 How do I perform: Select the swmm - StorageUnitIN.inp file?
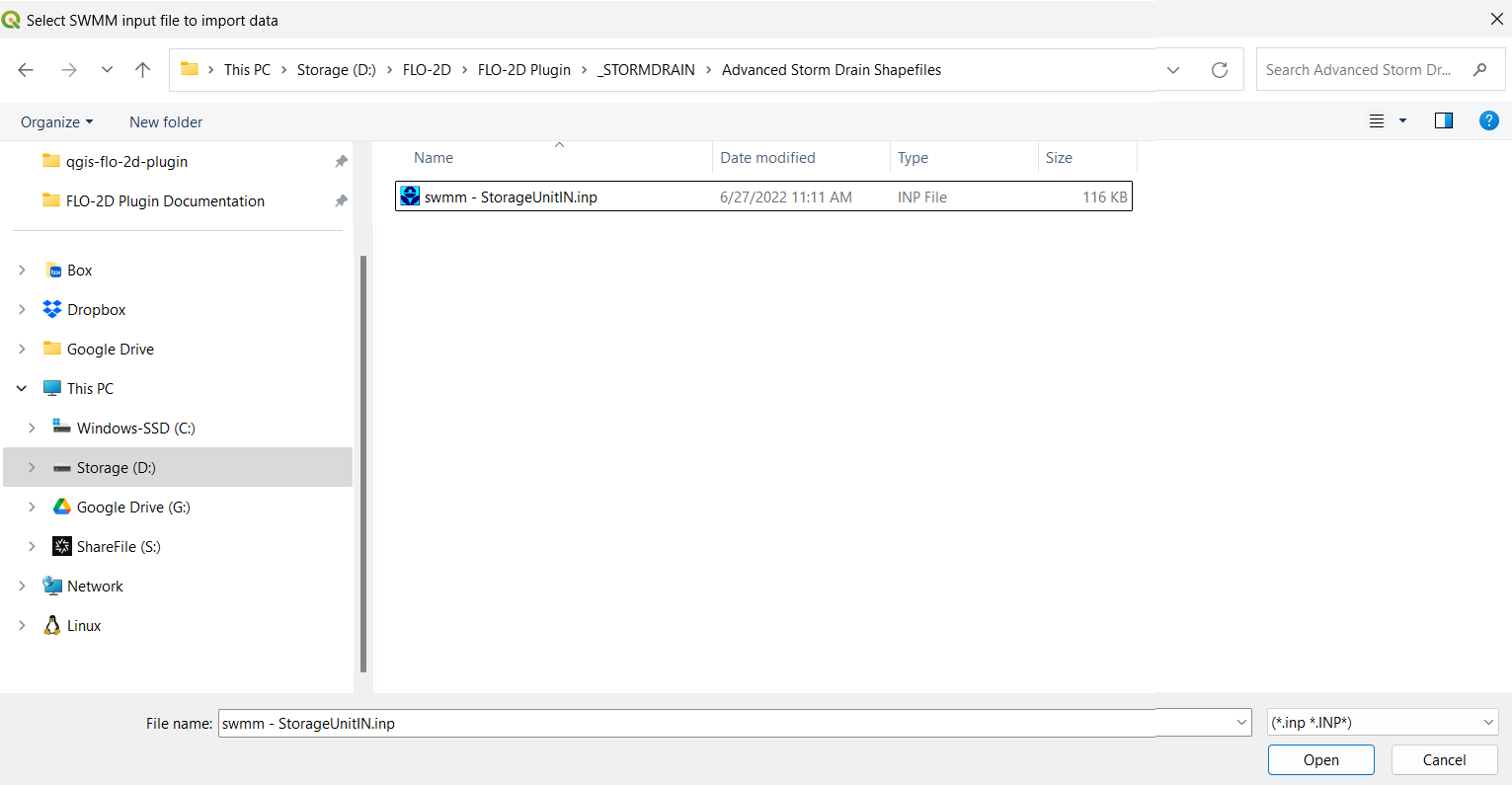511,197
